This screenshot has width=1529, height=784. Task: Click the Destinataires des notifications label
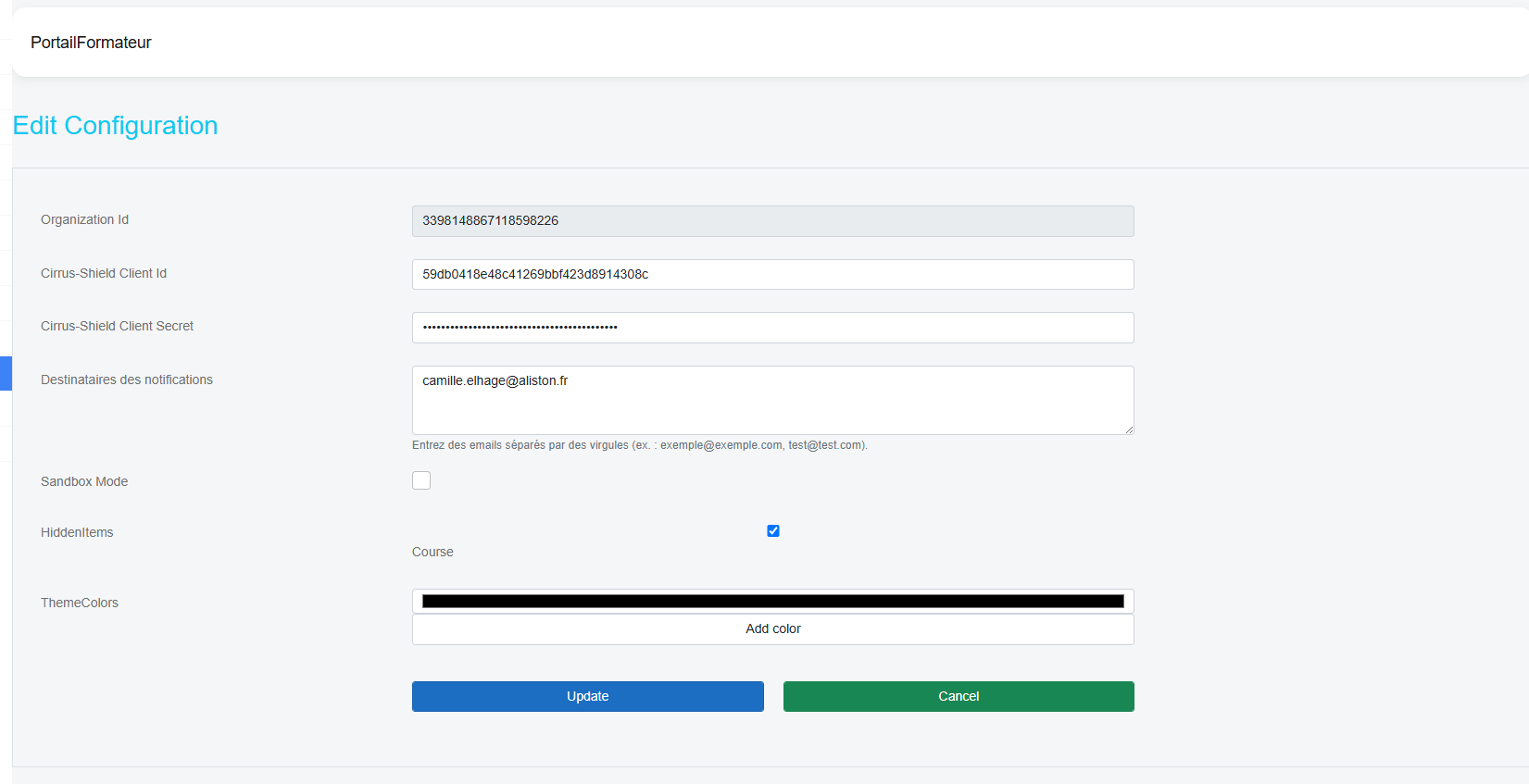(127, 380)
